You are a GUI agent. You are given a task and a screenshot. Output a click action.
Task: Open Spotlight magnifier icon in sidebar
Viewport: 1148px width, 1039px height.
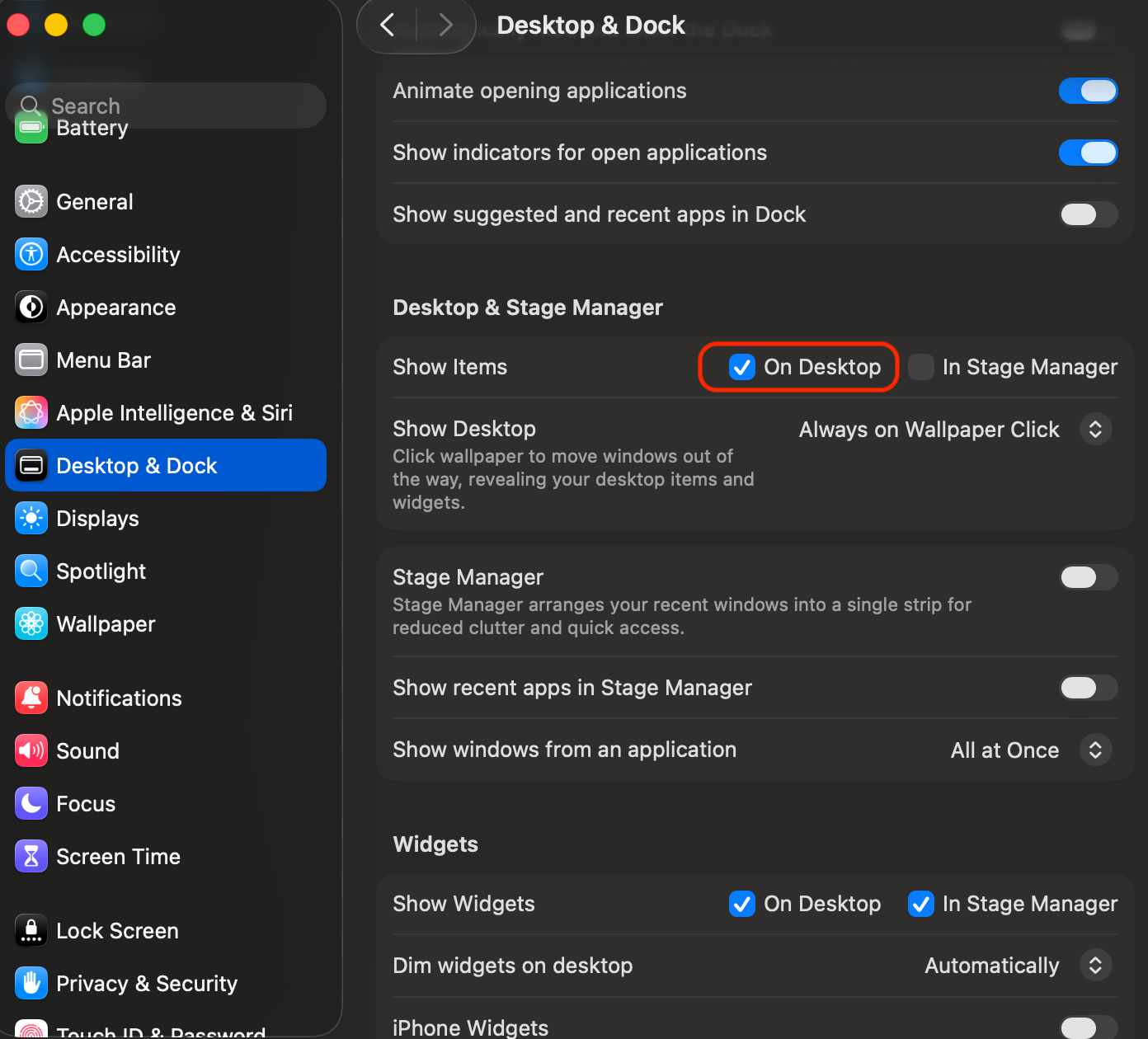point(31,571)
